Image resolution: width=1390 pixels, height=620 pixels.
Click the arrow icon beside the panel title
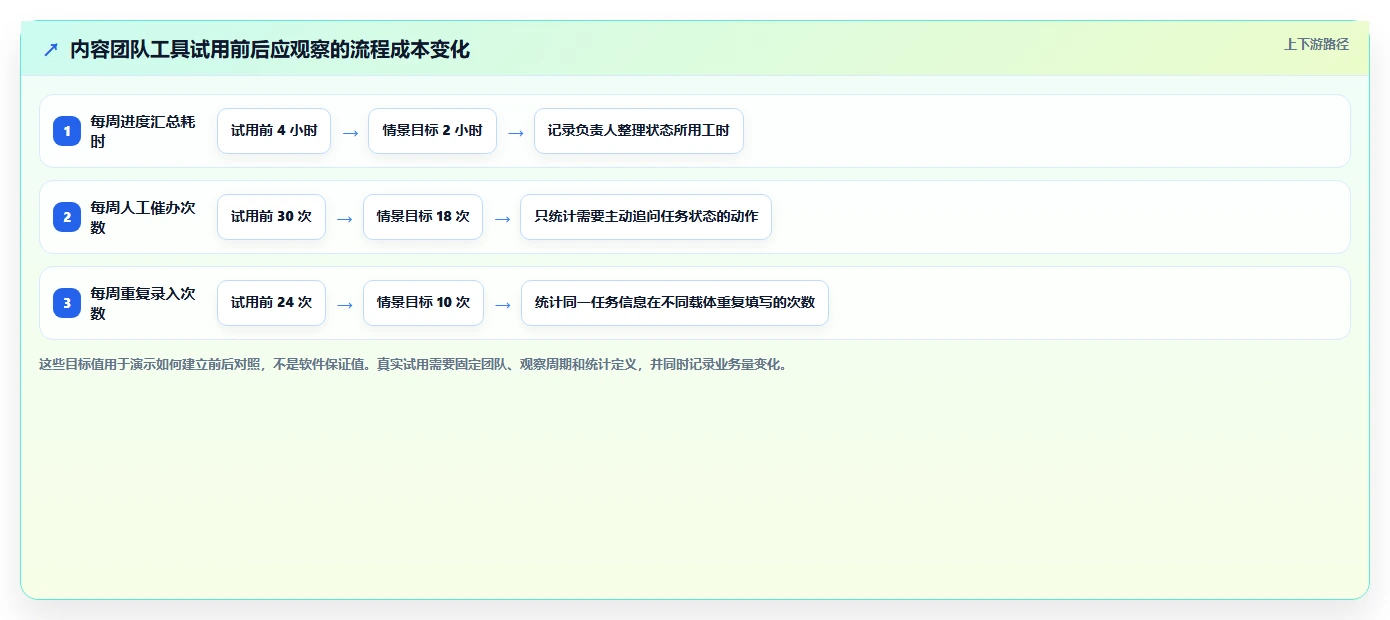coord(50,50)
